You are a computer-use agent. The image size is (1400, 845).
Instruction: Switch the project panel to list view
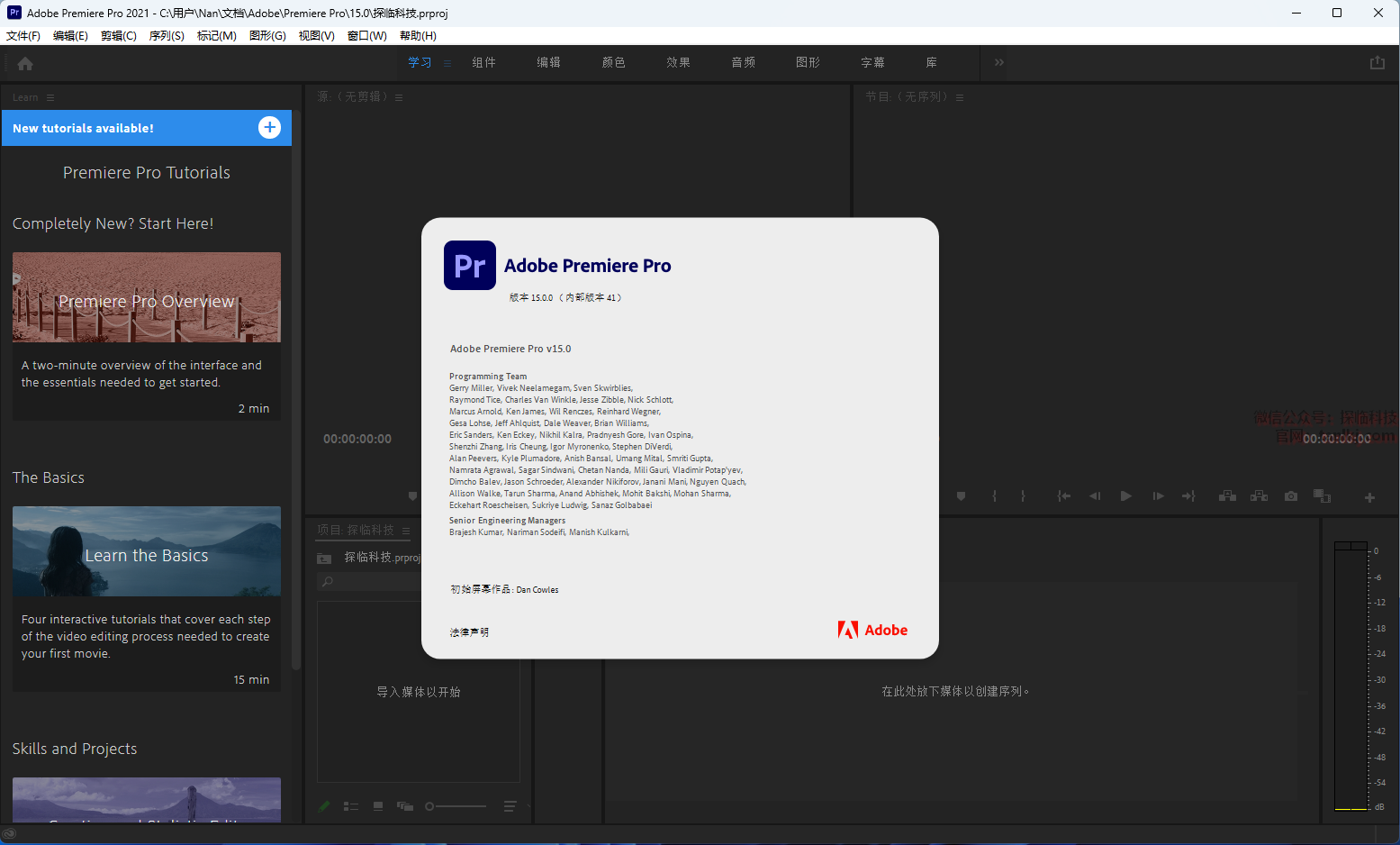coord(351,806)
